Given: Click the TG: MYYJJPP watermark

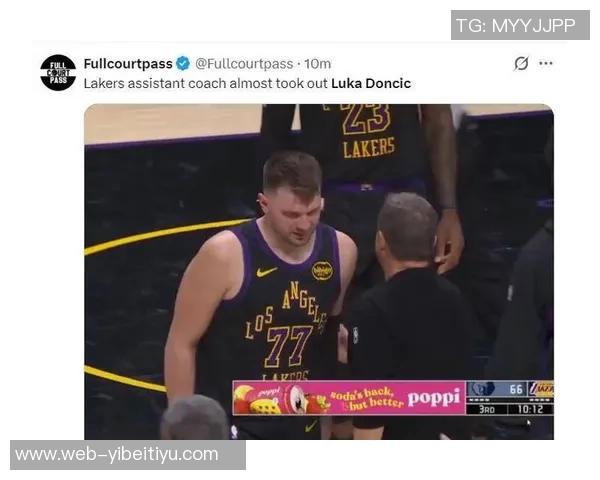Looking at the screenshot, I should click(x=520, y=25).
